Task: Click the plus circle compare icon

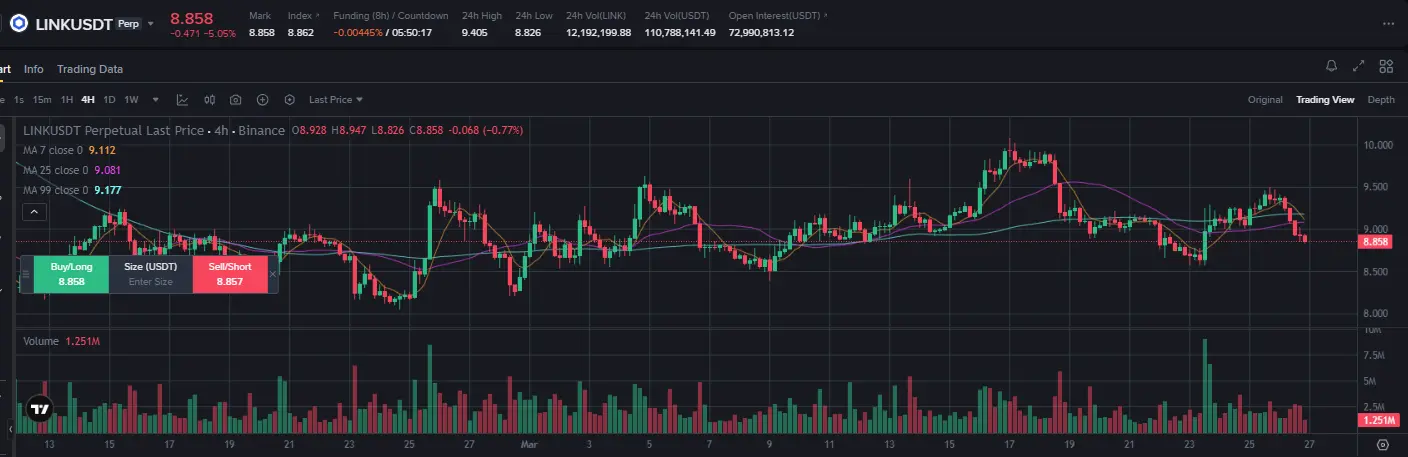Action: [263, 100]
